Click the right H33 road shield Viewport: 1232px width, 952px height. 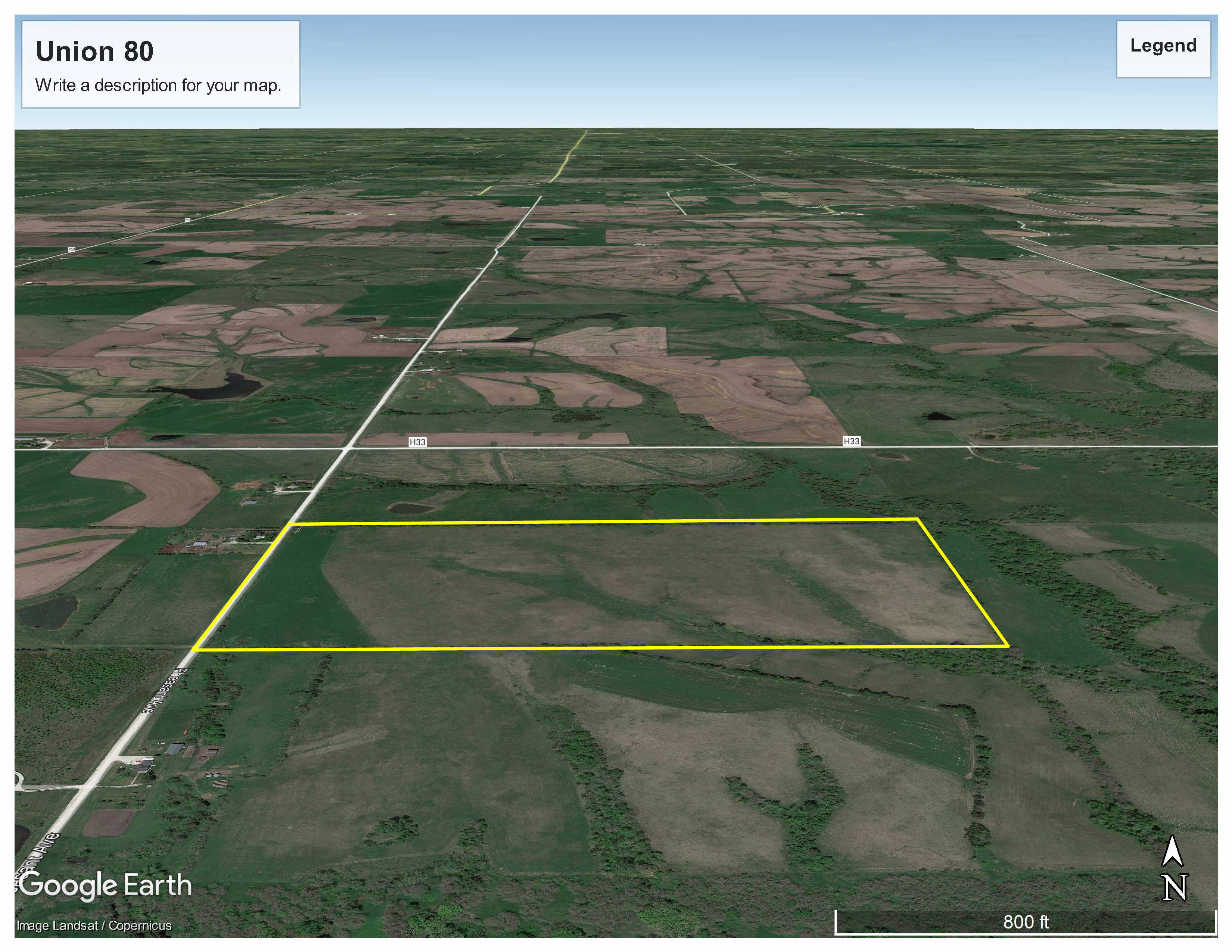pyautogui.click(x=851, y=441)
